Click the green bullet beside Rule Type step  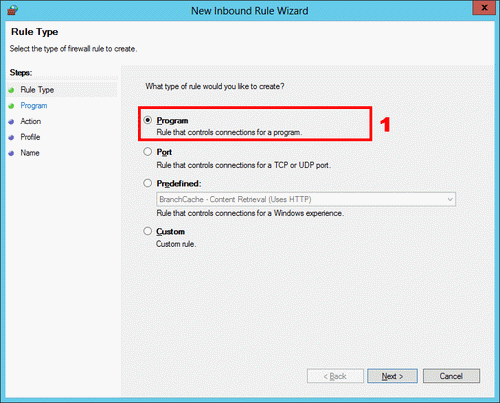pyautogui.click(x=11, y=90)
